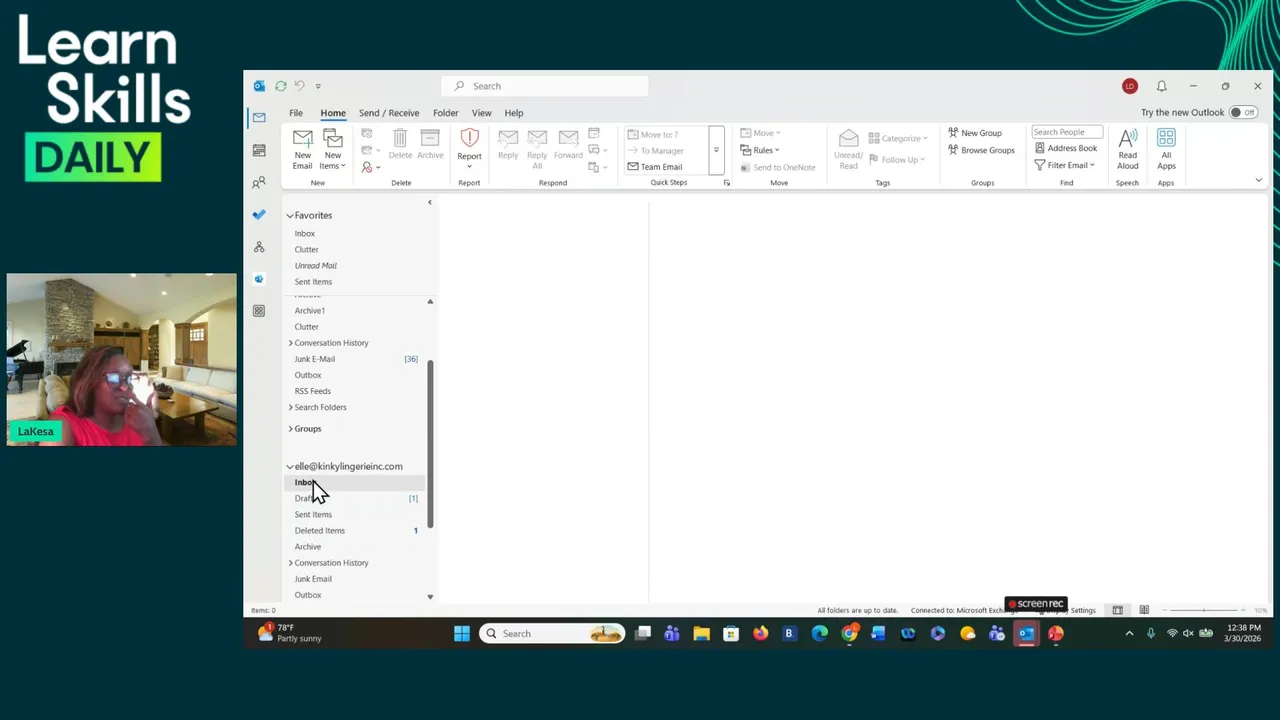
Task: Select the Move to: ? quick step
Action: [655, 134]
